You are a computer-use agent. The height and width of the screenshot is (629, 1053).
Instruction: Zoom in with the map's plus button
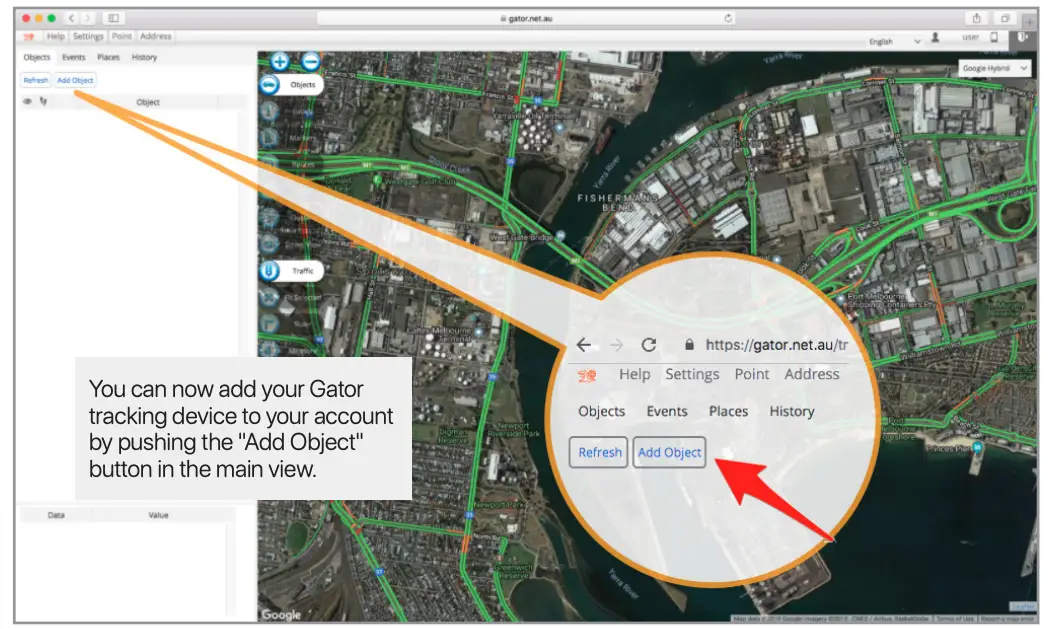[280, 62]
